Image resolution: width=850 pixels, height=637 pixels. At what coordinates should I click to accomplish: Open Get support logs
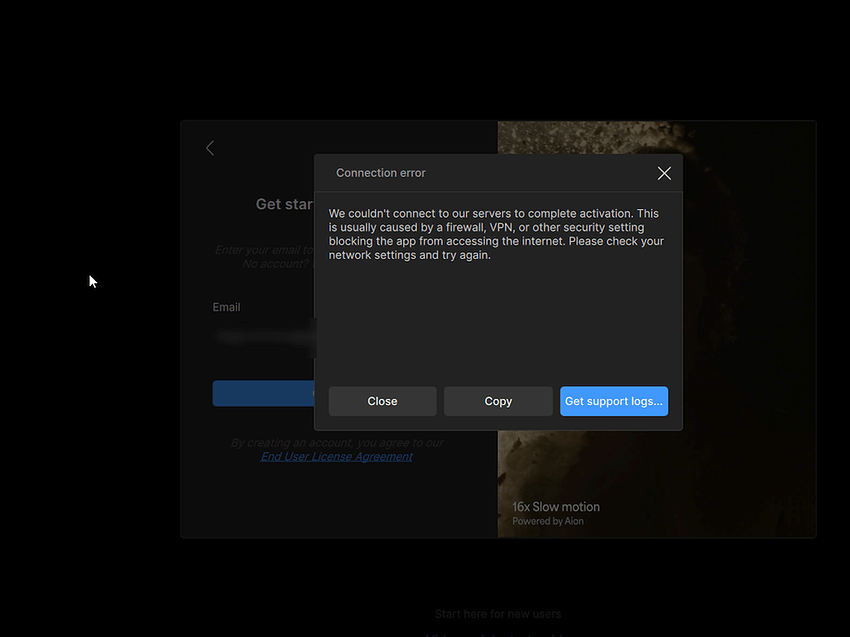[x=613, y=401]
